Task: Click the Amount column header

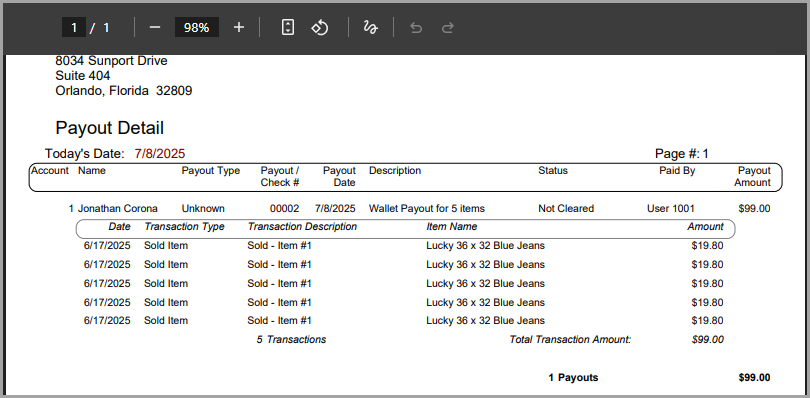Action: 705,227
